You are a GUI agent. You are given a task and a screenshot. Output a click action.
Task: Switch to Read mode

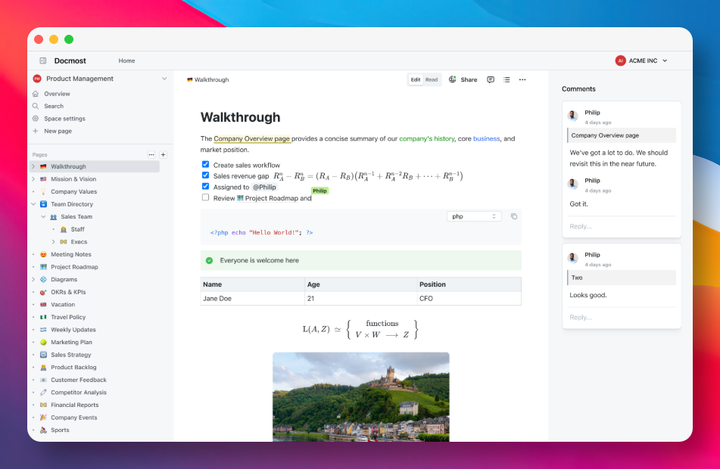click(432, 79)
